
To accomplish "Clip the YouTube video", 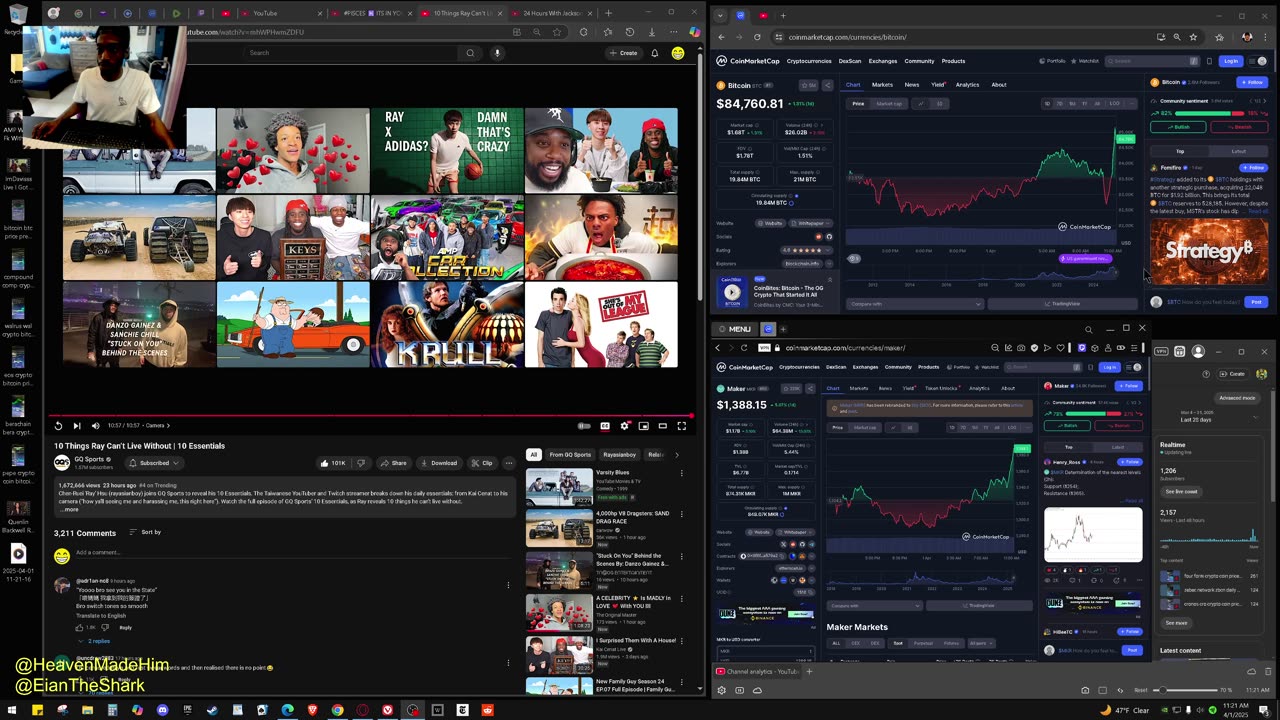I will pos(482,463).
